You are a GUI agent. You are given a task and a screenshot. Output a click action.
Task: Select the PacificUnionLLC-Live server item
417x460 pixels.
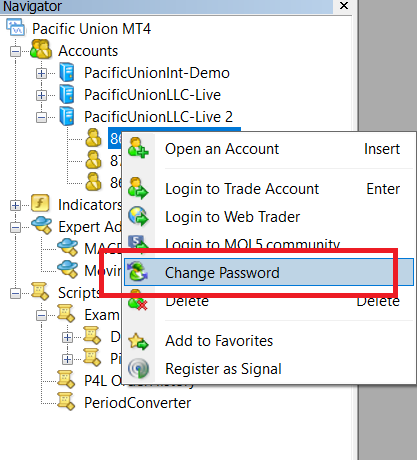[152, 95]
